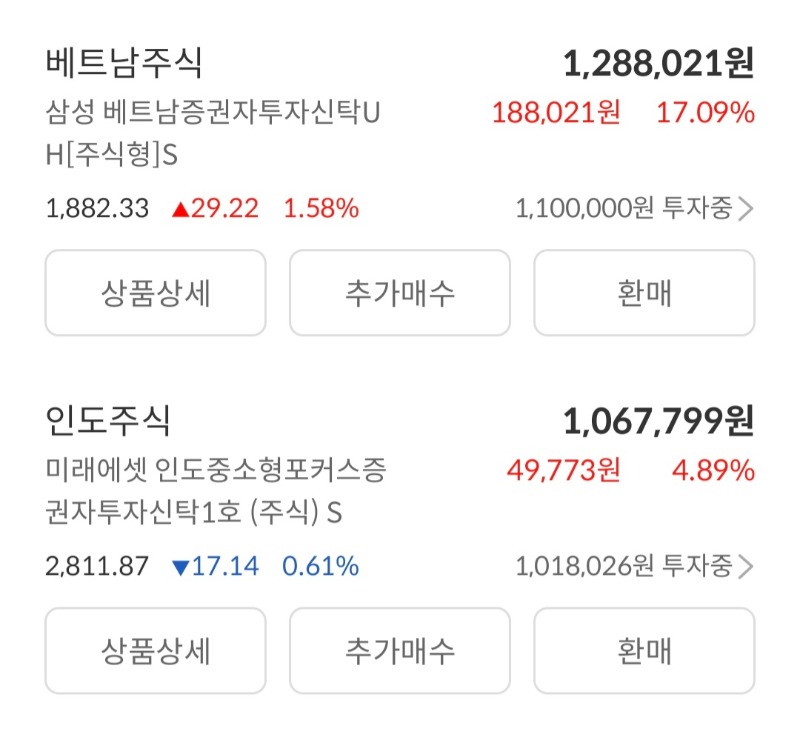Select the 인도주식 heading
800x746 pixels.
tap(108, 421)
